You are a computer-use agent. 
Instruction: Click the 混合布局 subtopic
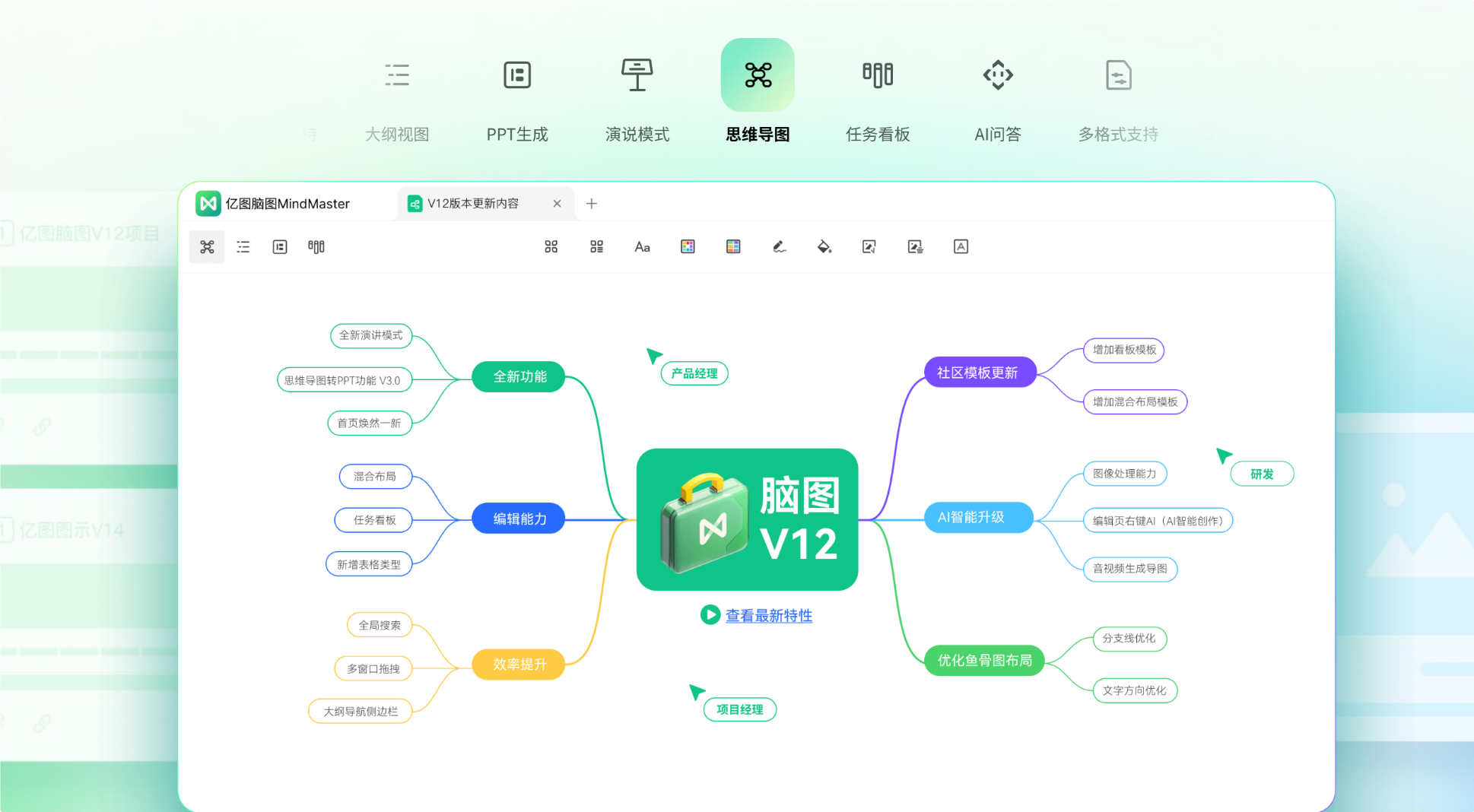tap(375, 477)
